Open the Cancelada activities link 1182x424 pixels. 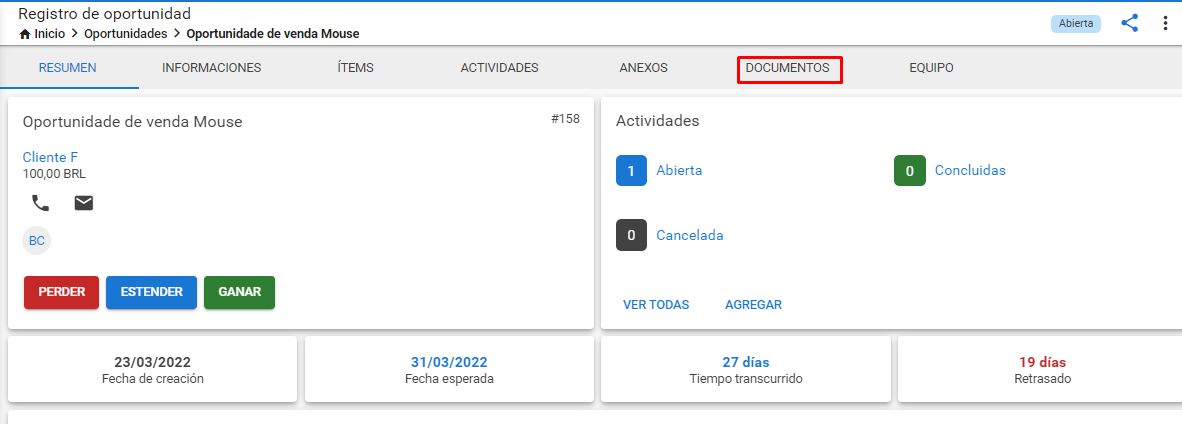click(x=690, y=235)
